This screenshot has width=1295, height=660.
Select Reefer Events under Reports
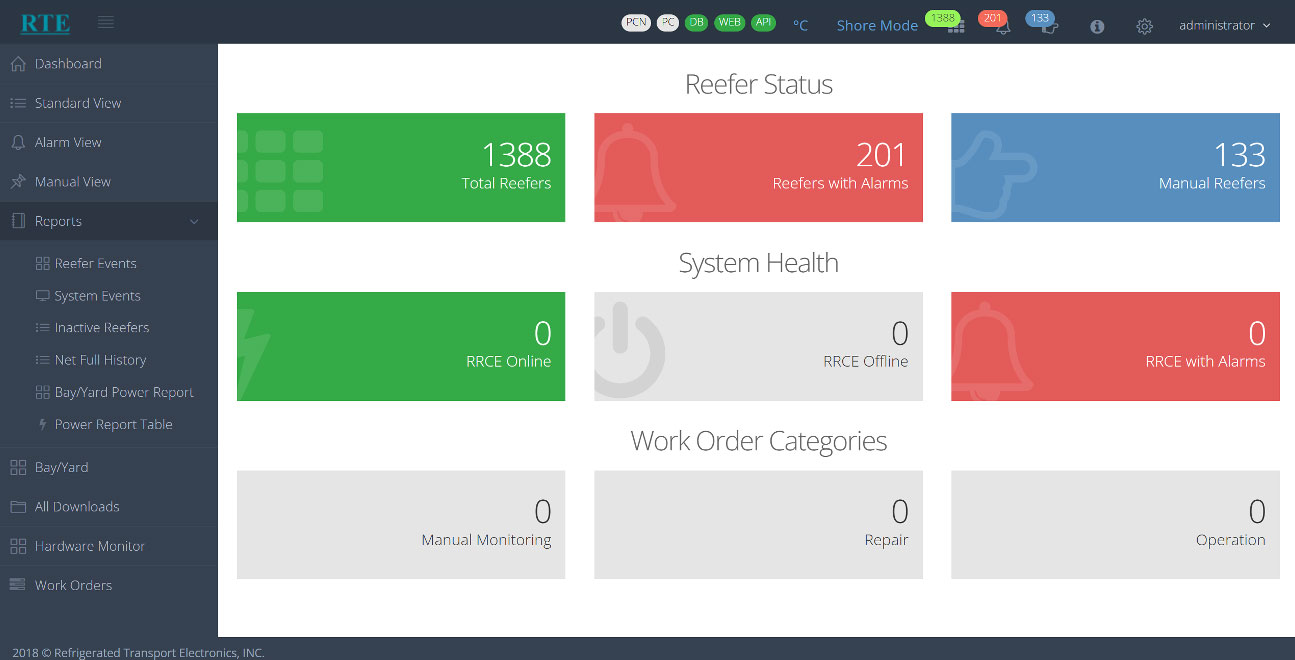coord(95,264)
